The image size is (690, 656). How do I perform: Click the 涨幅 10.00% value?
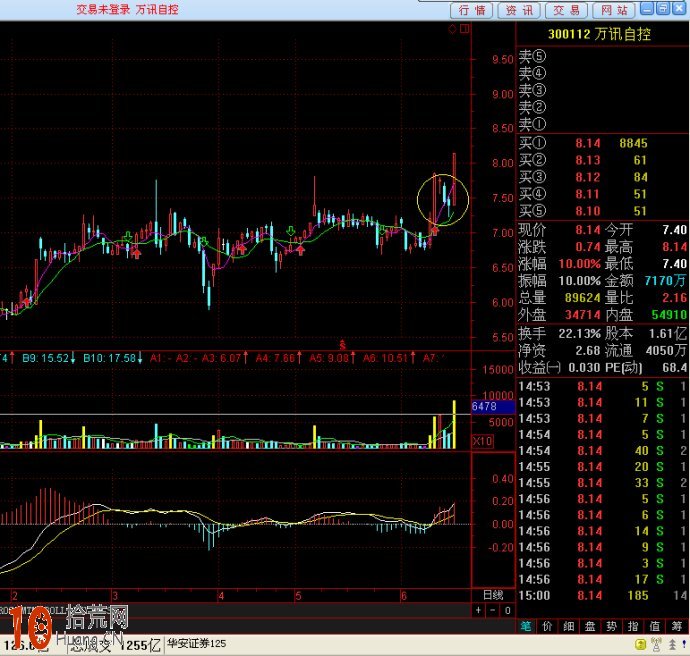(x=580, y=264)
